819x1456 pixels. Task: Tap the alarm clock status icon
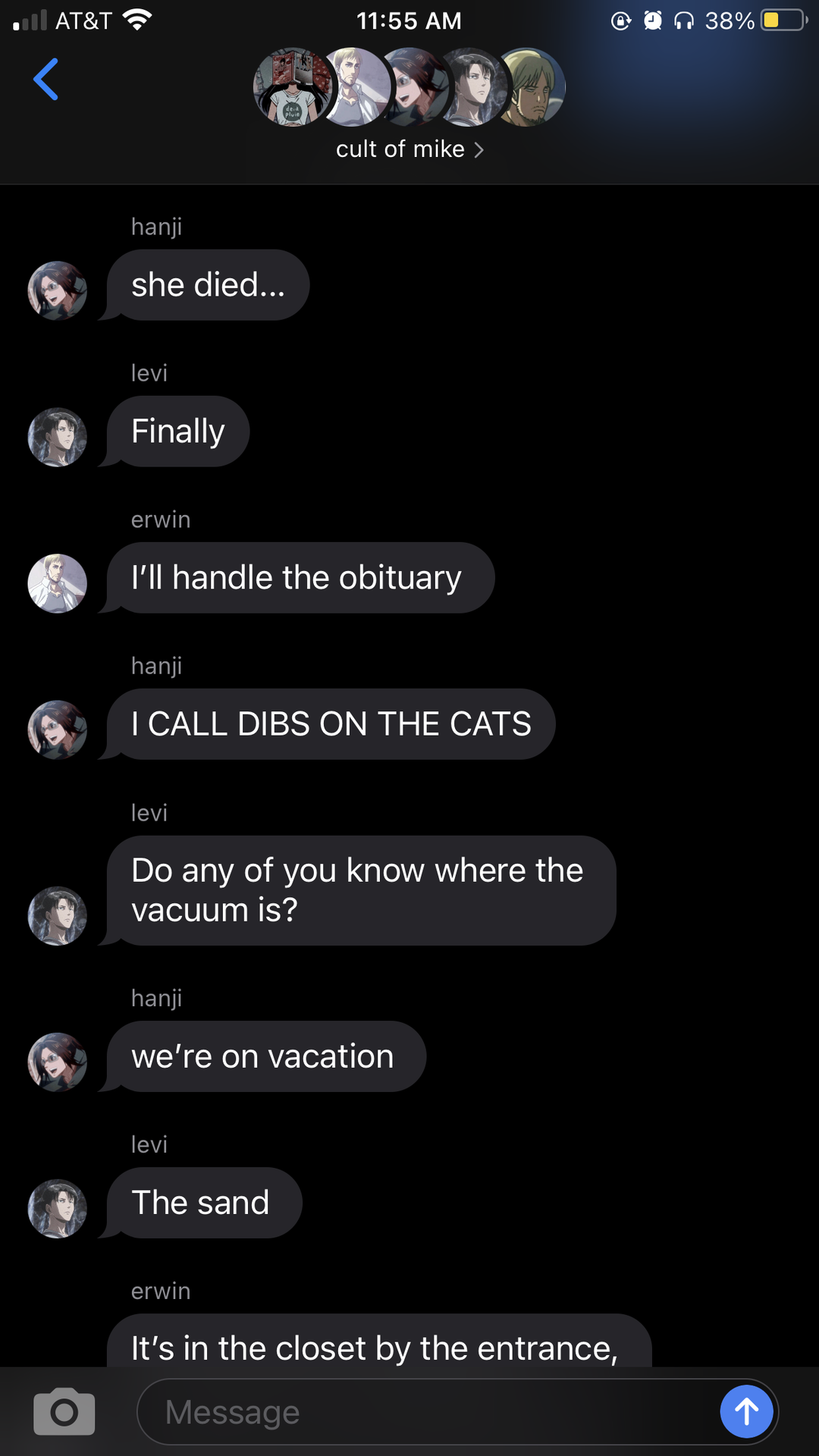[652, 20]
